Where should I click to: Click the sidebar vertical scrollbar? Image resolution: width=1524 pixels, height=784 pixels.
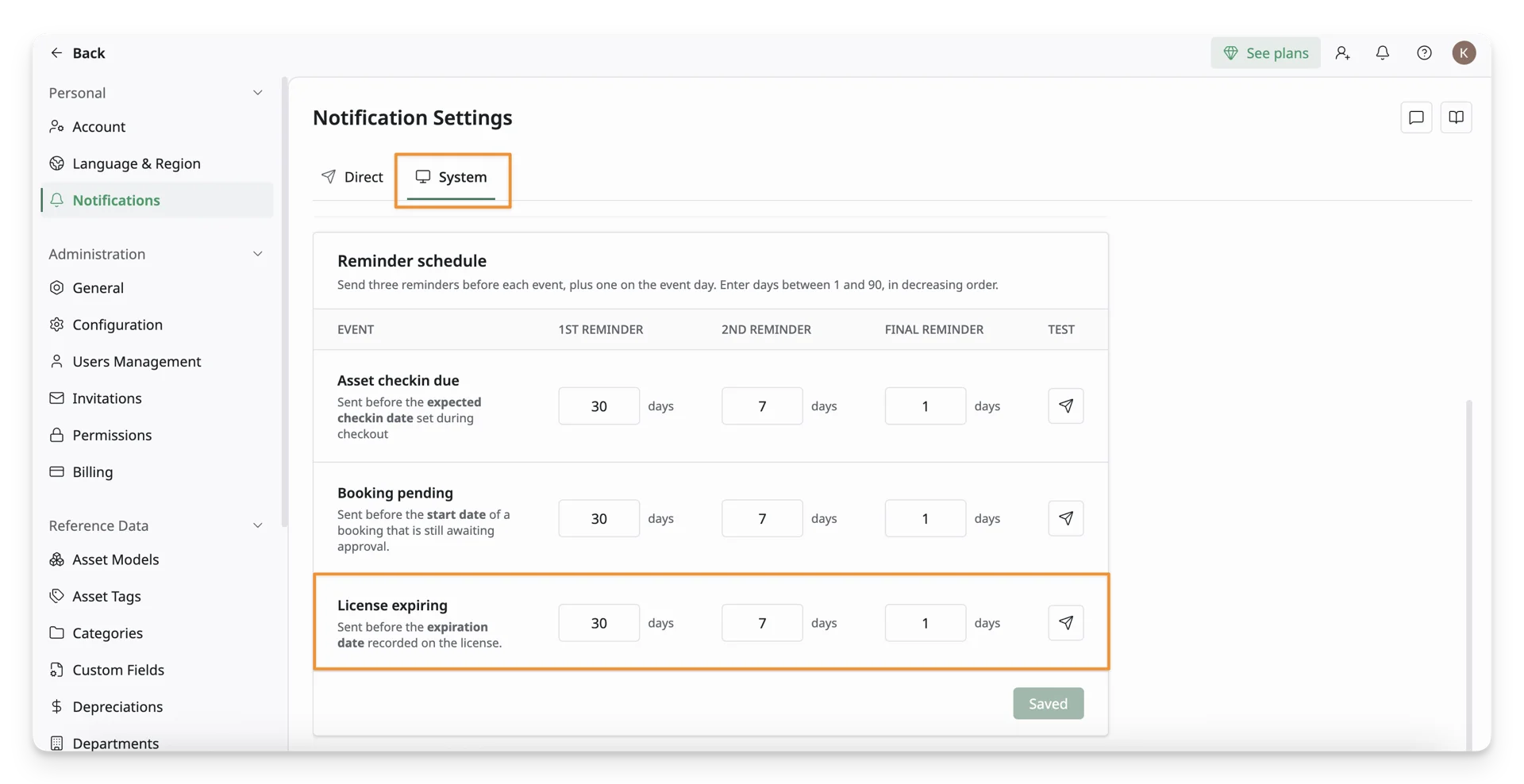click(284, 302)
